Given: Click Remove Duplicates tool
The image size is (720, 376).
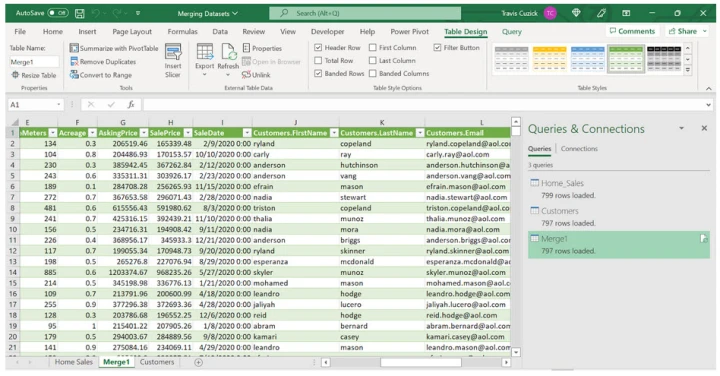Looking at the screenshot, I should [103, 62].
